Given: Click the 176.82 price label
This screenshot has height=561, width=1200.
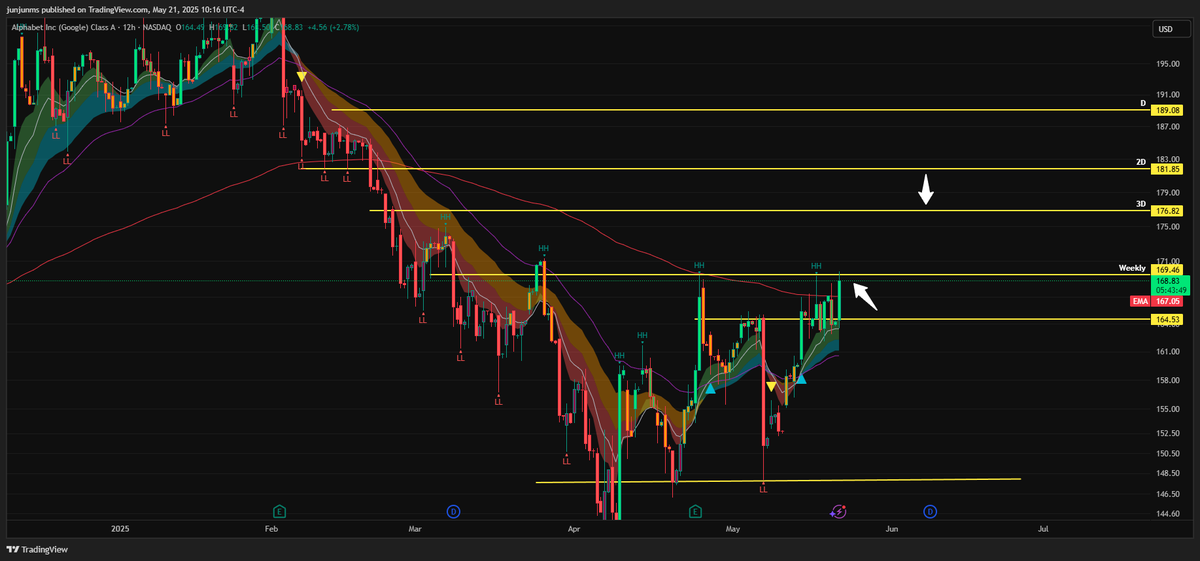Looking at the screenshot, I should [x=1169, y=211].
